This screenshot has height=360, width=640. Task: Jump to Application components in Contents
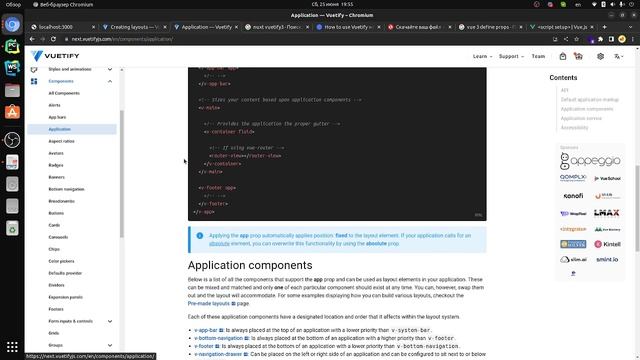[587, 109]
